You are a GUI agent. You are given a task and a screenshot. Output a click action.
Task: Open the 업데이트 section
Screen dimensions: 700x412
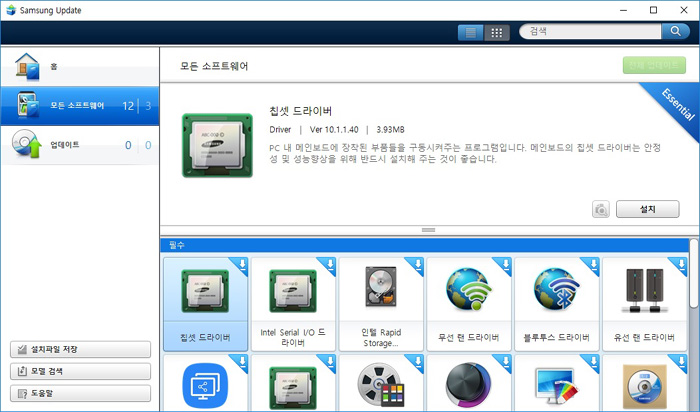pos(80,145)
